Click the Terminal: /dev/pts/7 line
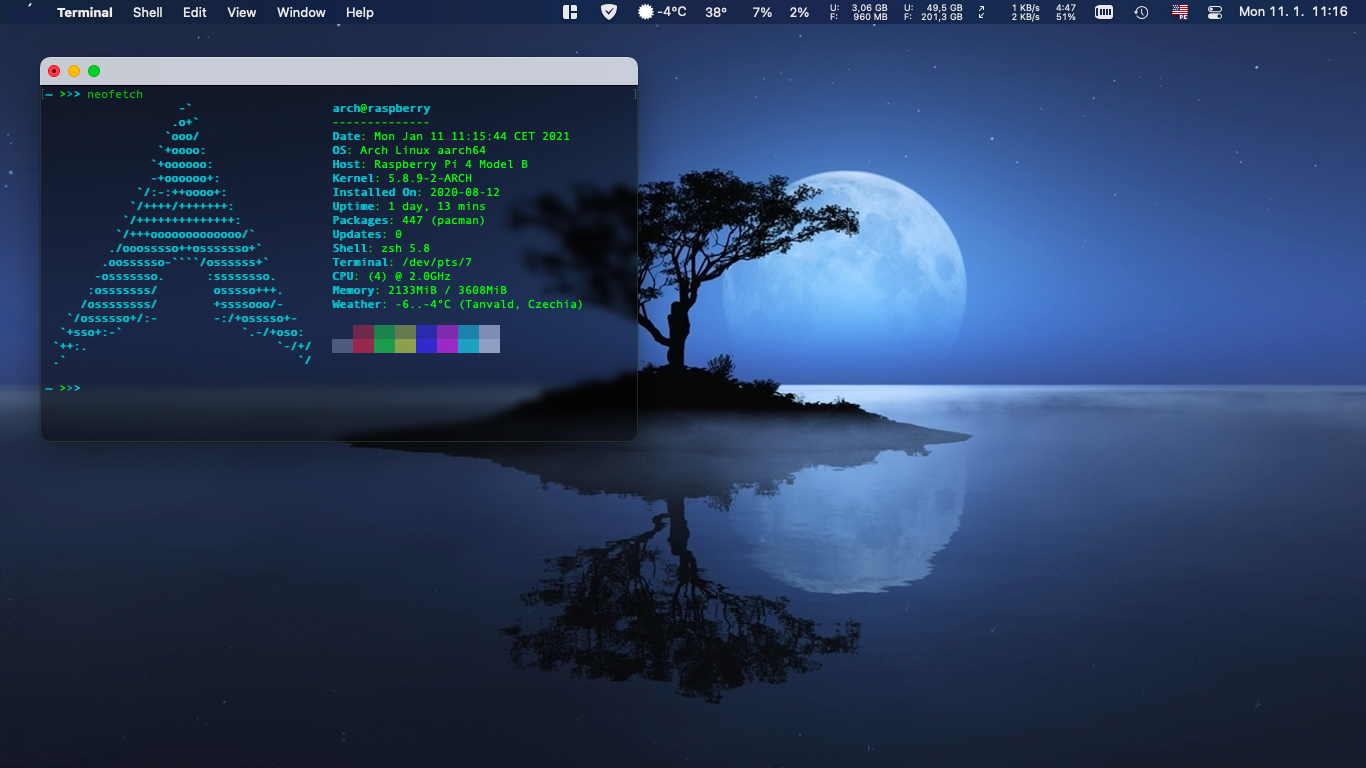Viewport: 1366px width, 768px height. point(402,262)
